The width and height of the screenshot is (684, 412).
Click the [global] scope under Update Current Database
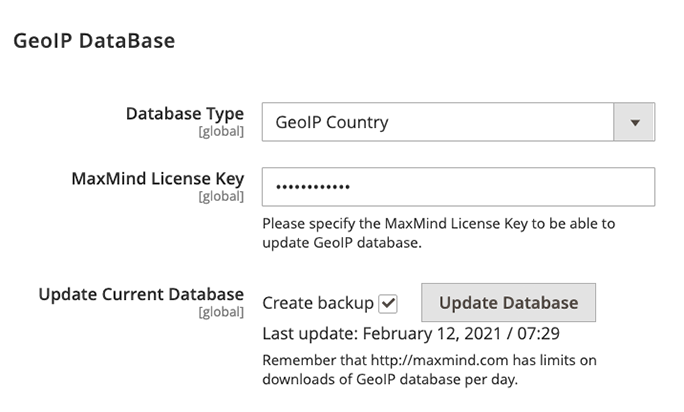coord(221,312)
